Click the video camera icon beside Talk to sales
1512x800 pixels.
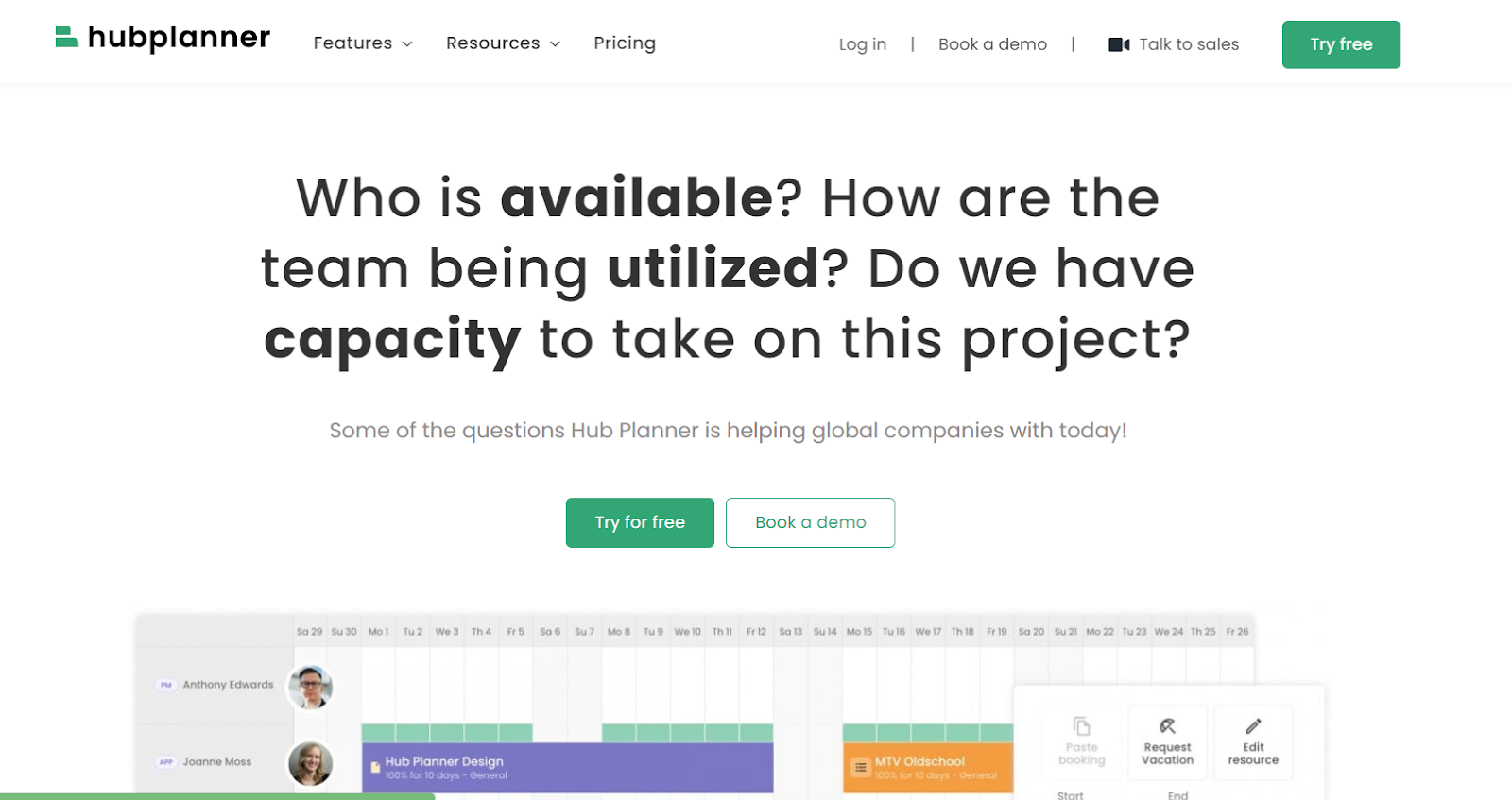click(x=1118, y=43)
